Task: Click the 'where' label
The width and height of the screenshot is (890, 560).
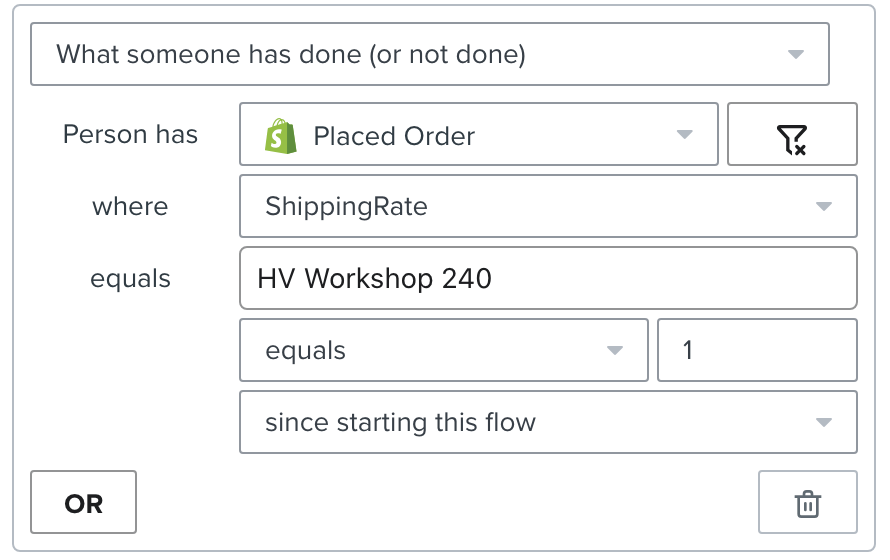Action: [x=130, y=207]
